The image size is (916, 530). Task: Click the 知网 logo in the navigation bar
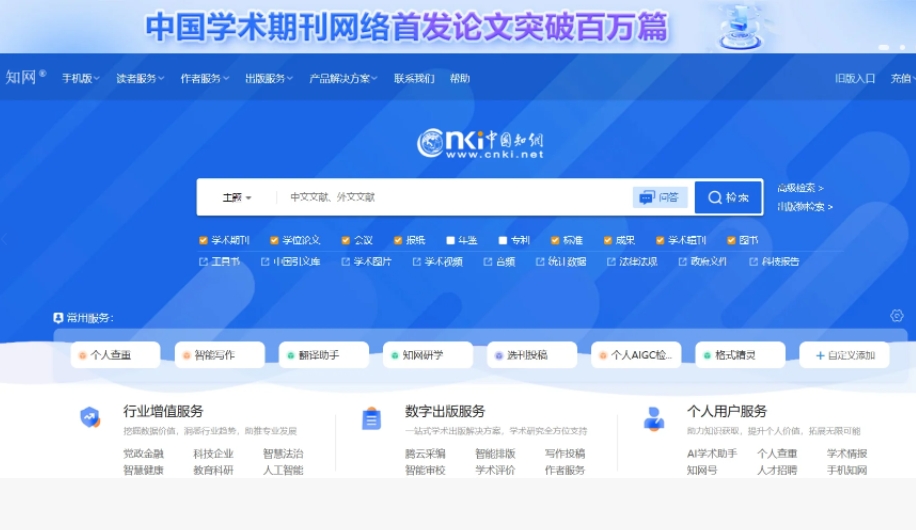pos(25,77)
